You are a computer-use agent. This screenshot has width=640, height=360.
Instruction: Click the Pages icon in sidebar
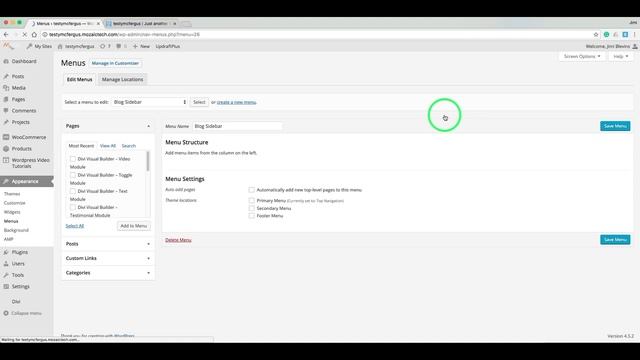(x=6, y=99)
